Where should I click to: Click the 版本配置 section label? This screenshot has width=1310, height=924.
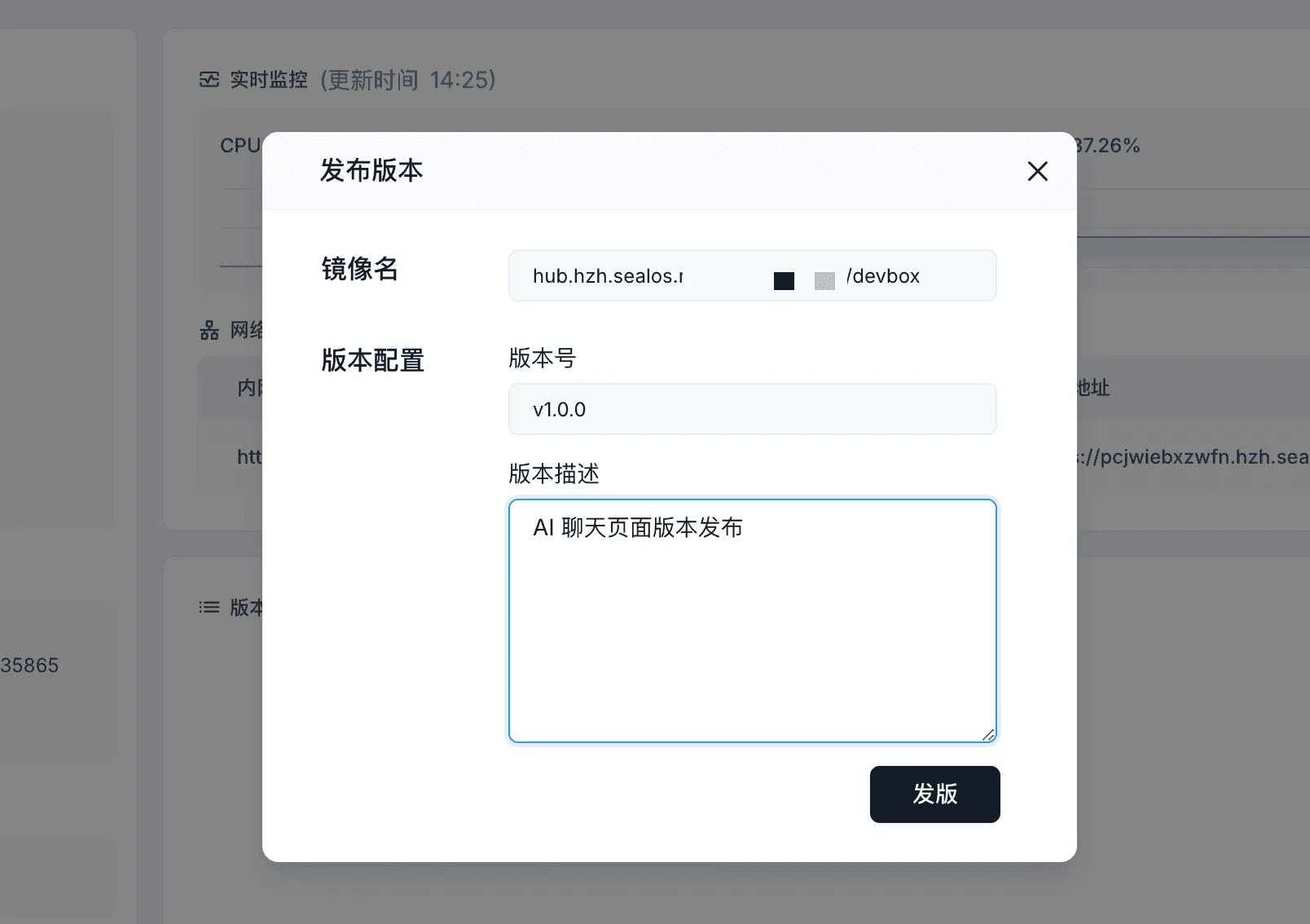pos(372,360)
